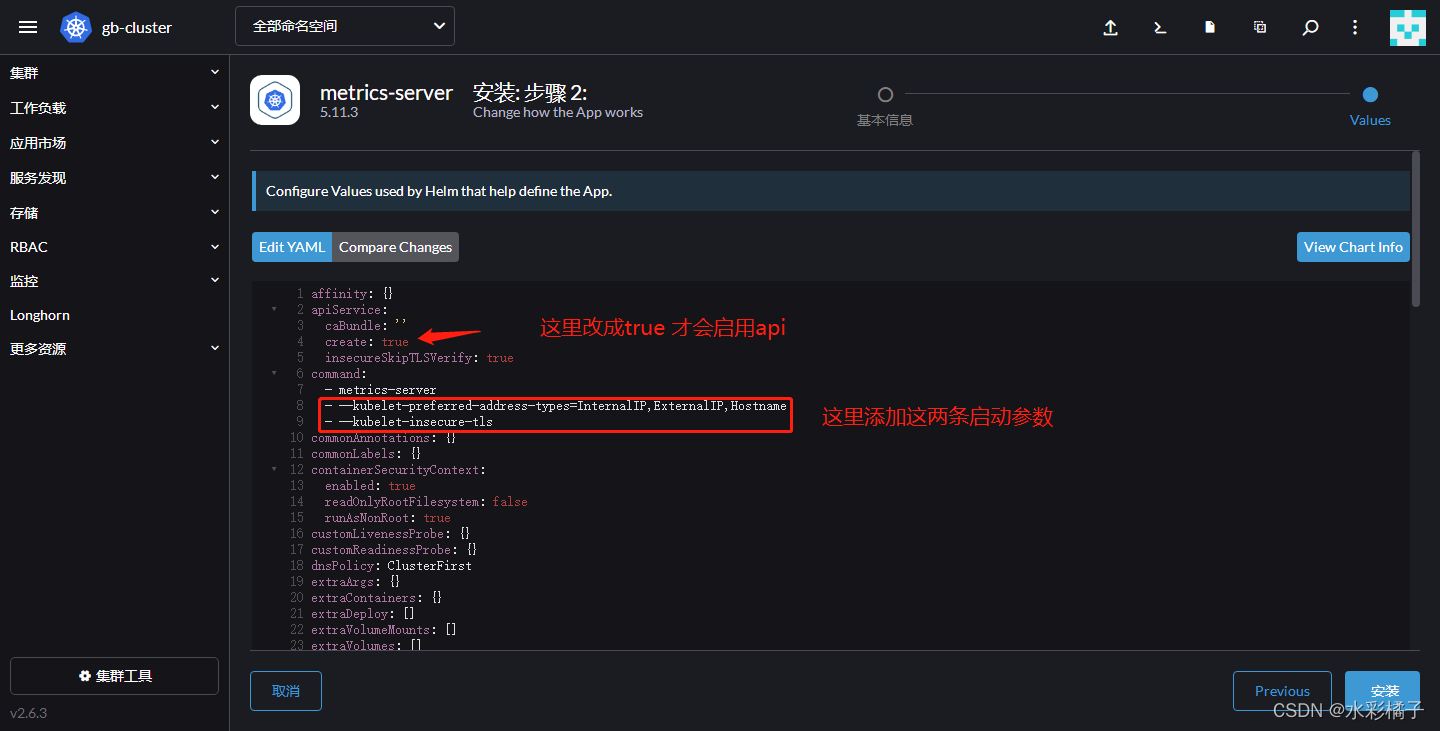1440x731 pixels.
Task: Expand the 存储 sidebar section
Action: point(114,213)
